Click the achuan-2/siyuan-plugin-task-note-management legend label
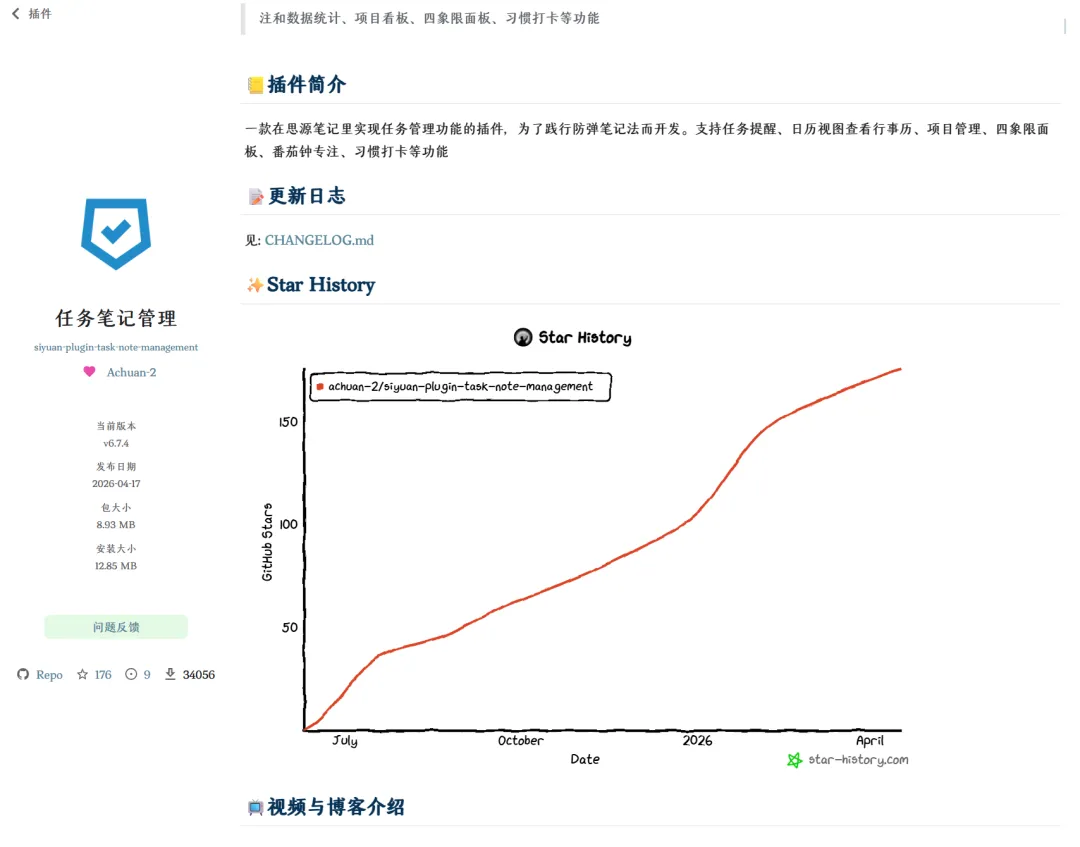The image size is (1080, 847). click(460, 386)
